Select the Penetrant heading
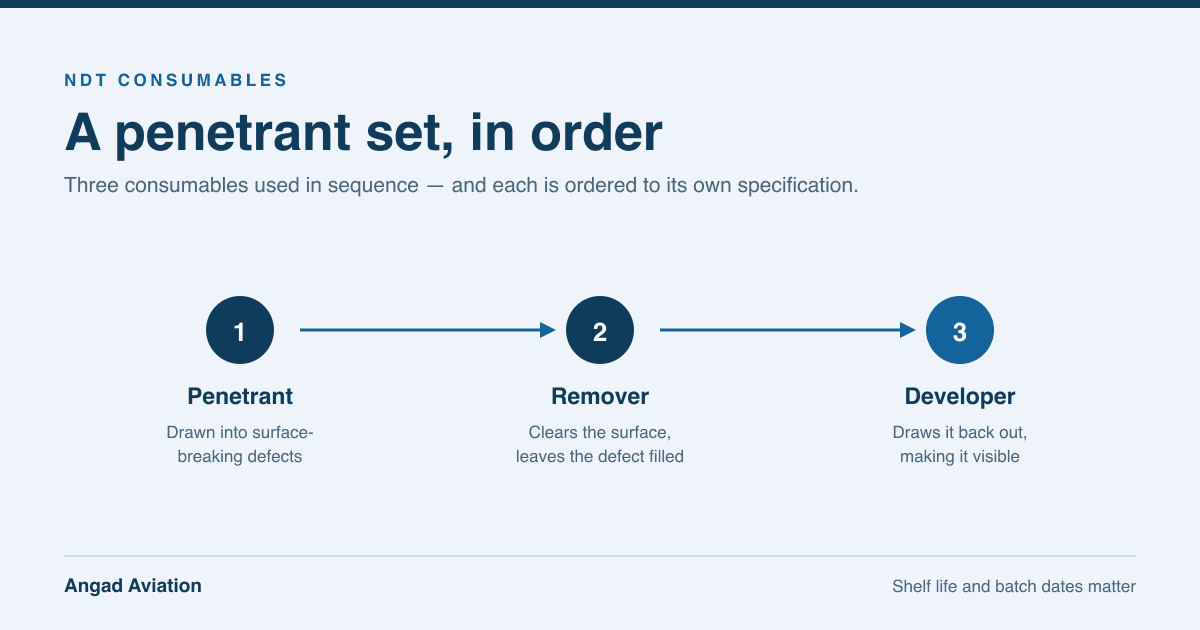1200x630 pixels. 240,396
